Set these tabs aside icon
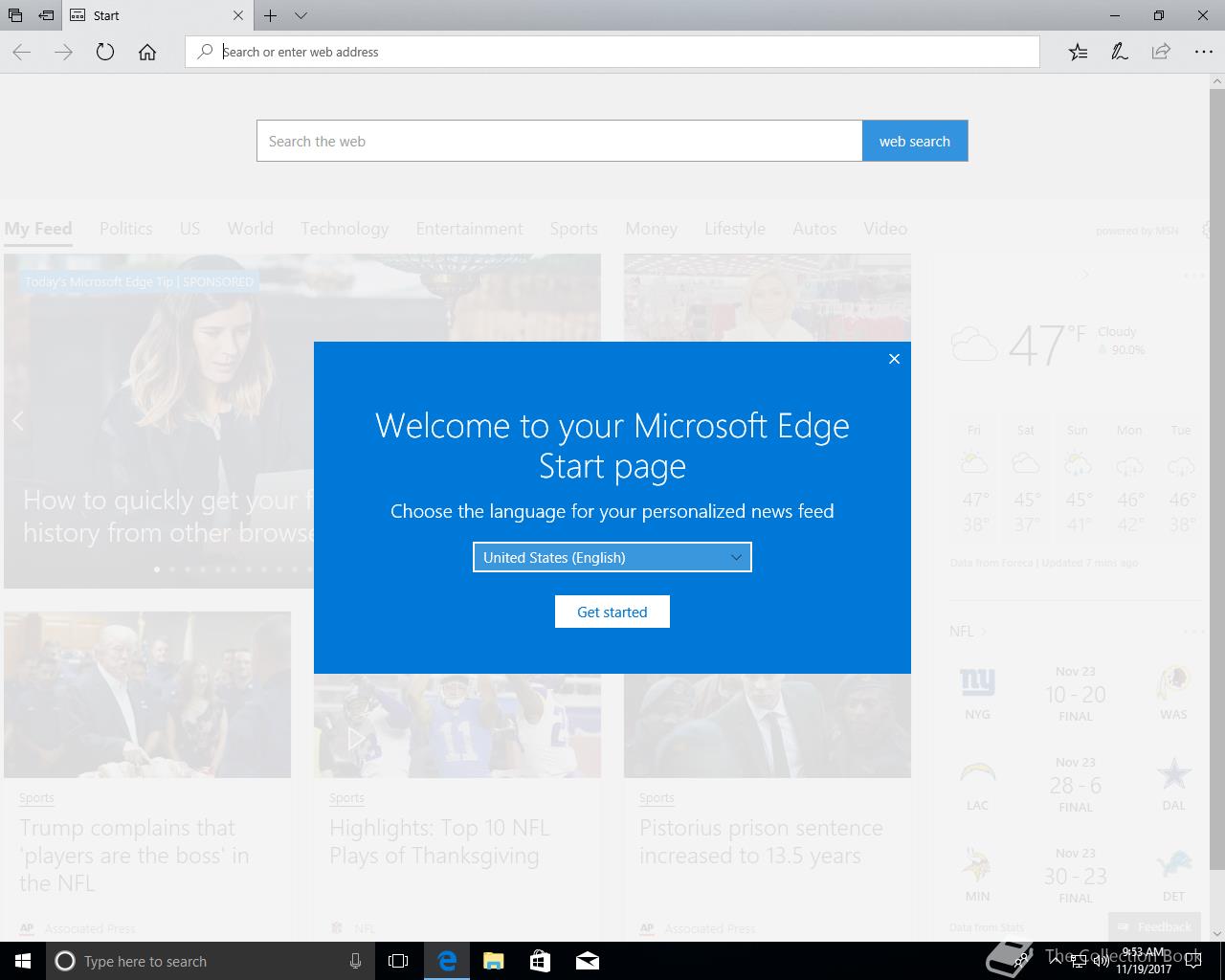This screenshot has width=1225, height=980. 46,15
